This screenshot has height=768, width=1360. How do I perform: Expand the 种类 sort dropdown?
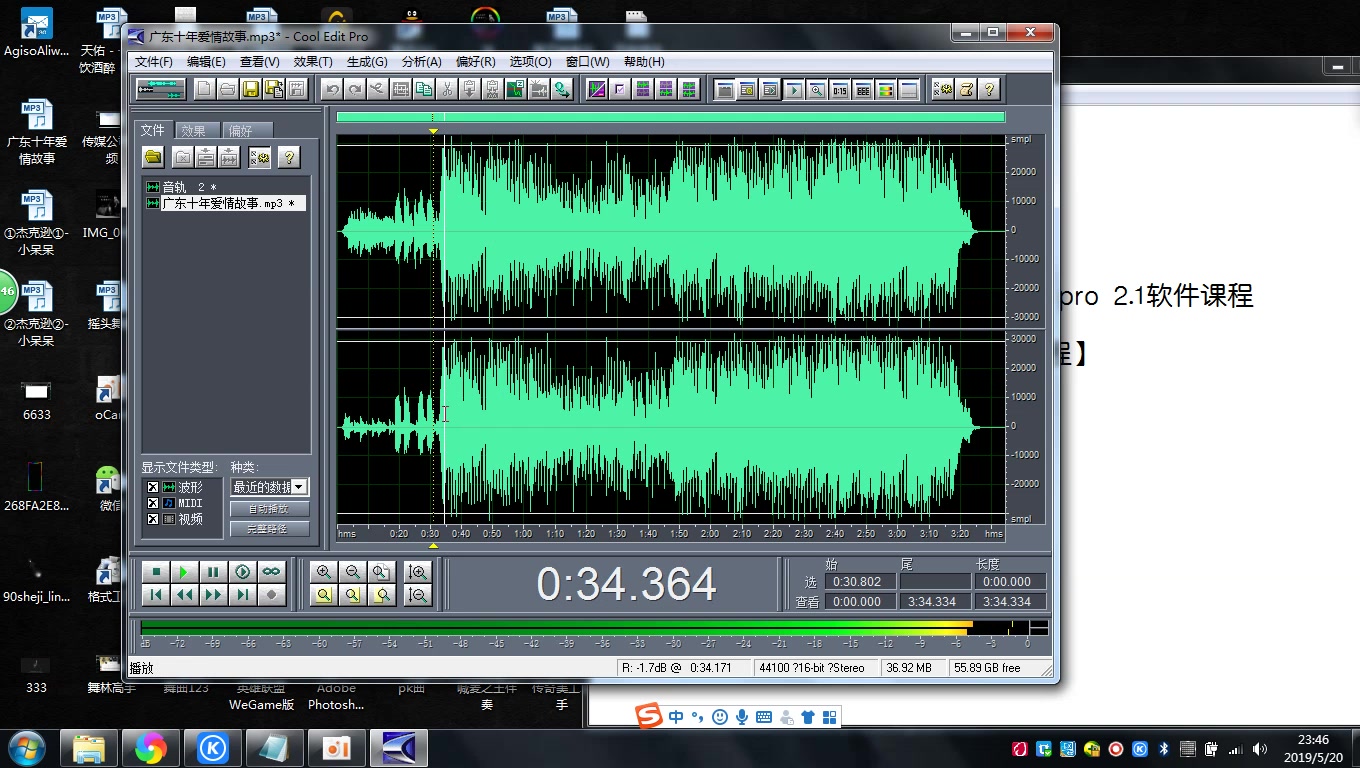click(x=299, y=487)
